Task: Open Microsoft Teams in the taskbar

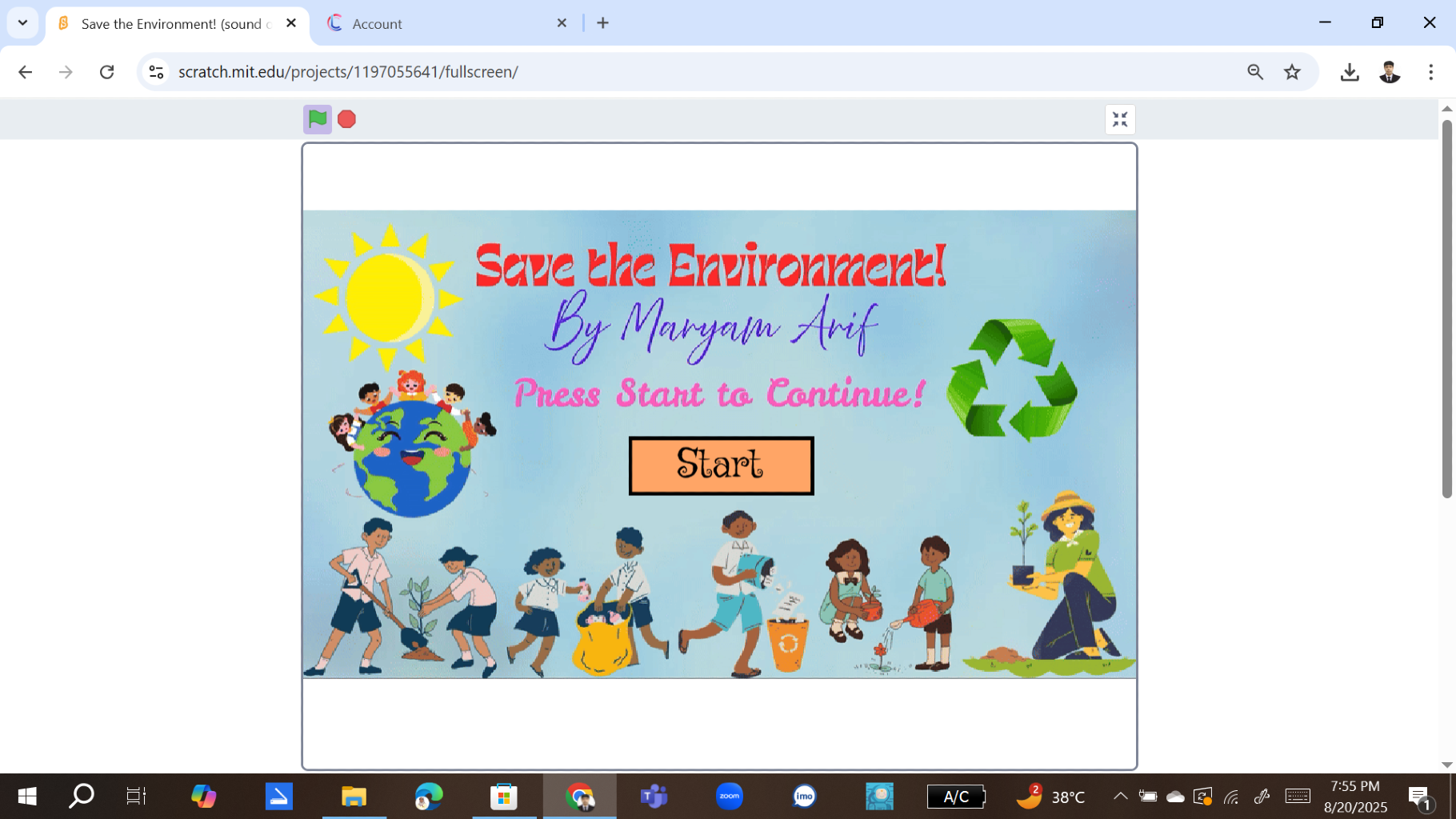Action: (654, 797)
